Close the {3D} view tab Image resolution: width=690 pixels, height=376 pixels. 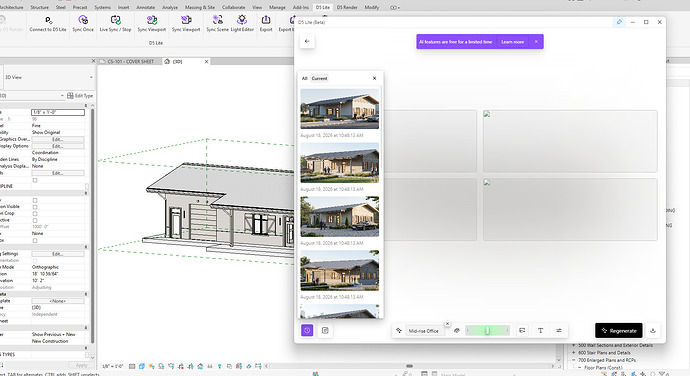click(206, 62)
